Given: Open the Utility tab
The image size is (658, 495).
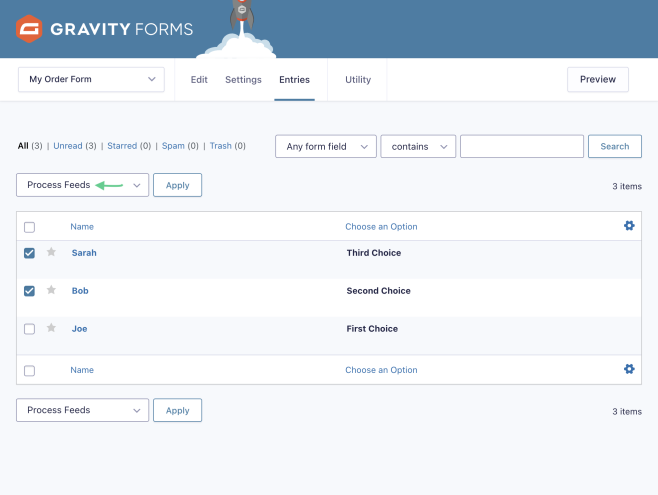Looking at the screenshot, I should click(358, 80).
